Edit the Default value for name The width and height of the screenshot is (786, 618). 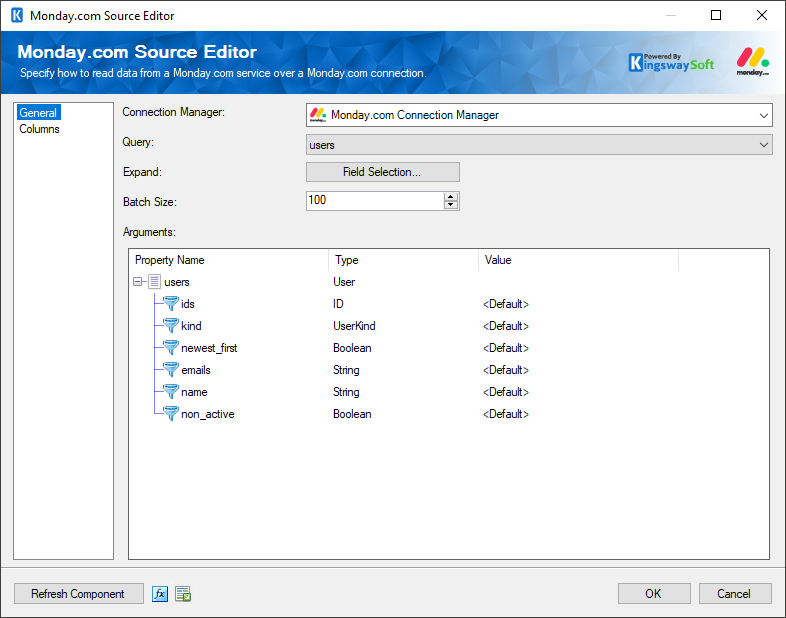[506, 392]
